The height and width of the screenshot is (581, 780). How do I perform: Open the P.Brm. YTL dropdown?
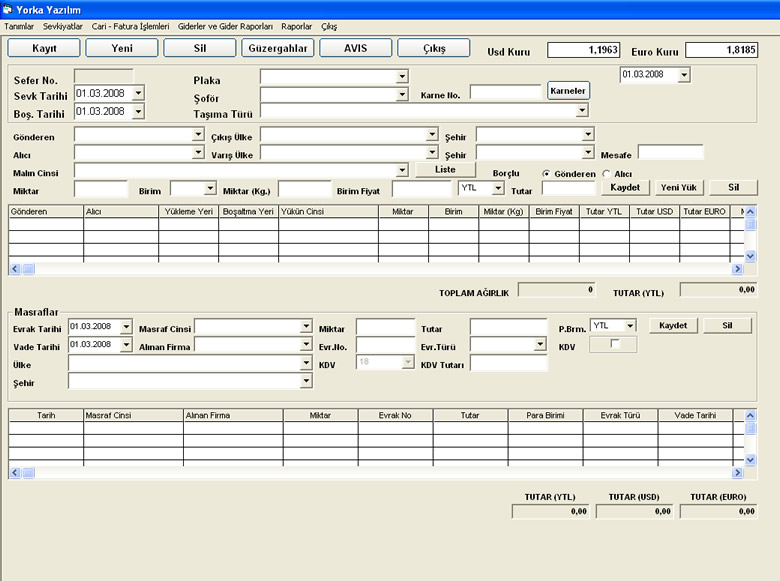click(x=630, y=326)
